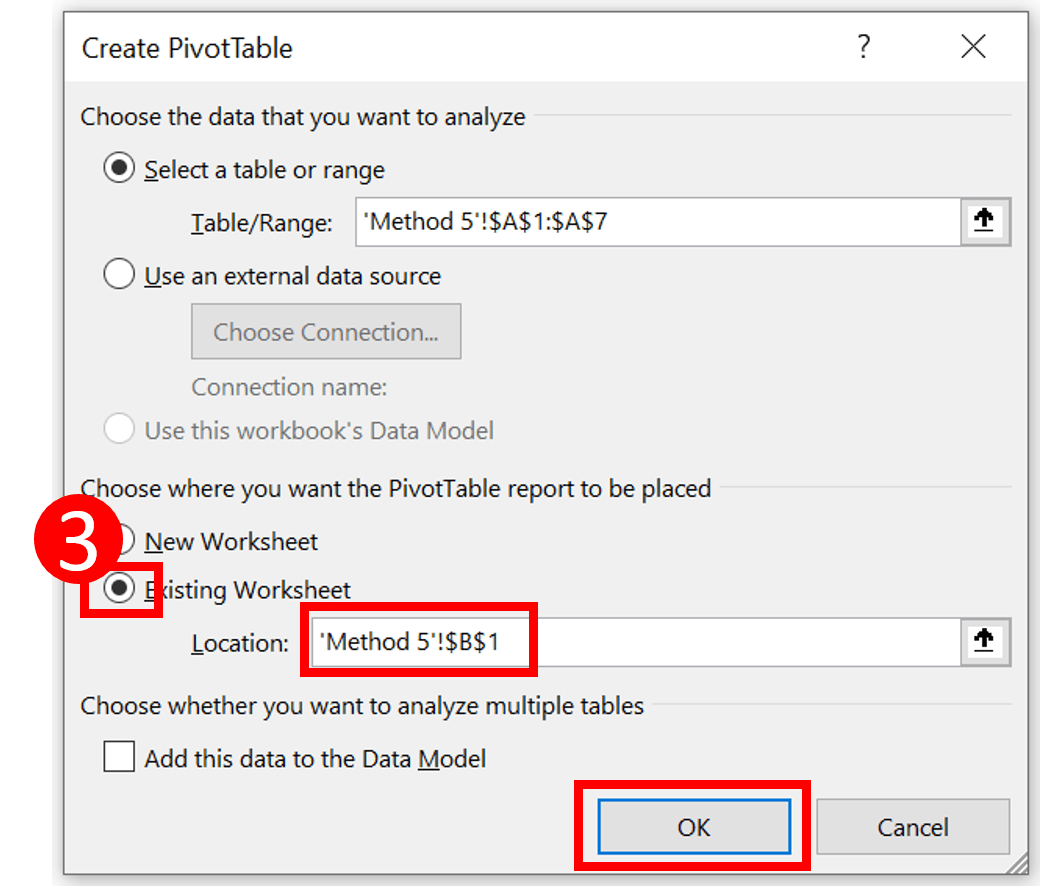Click the range selector icon beside Table/Range
Viewport: 1040px width, 886px height.
tap(984, 221)
